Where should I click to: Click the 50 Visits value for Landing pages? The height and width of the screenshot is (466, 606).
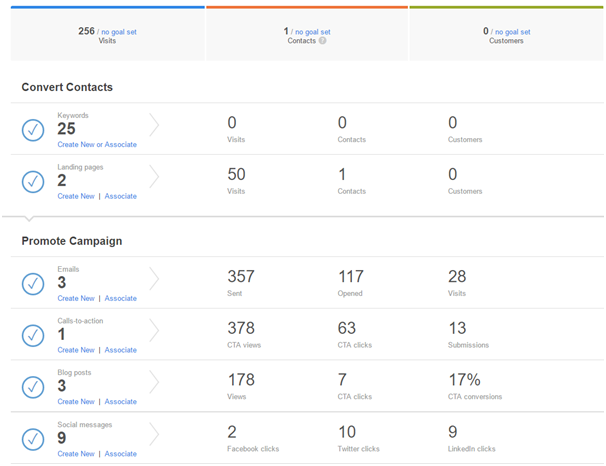[x=236, y=175]
